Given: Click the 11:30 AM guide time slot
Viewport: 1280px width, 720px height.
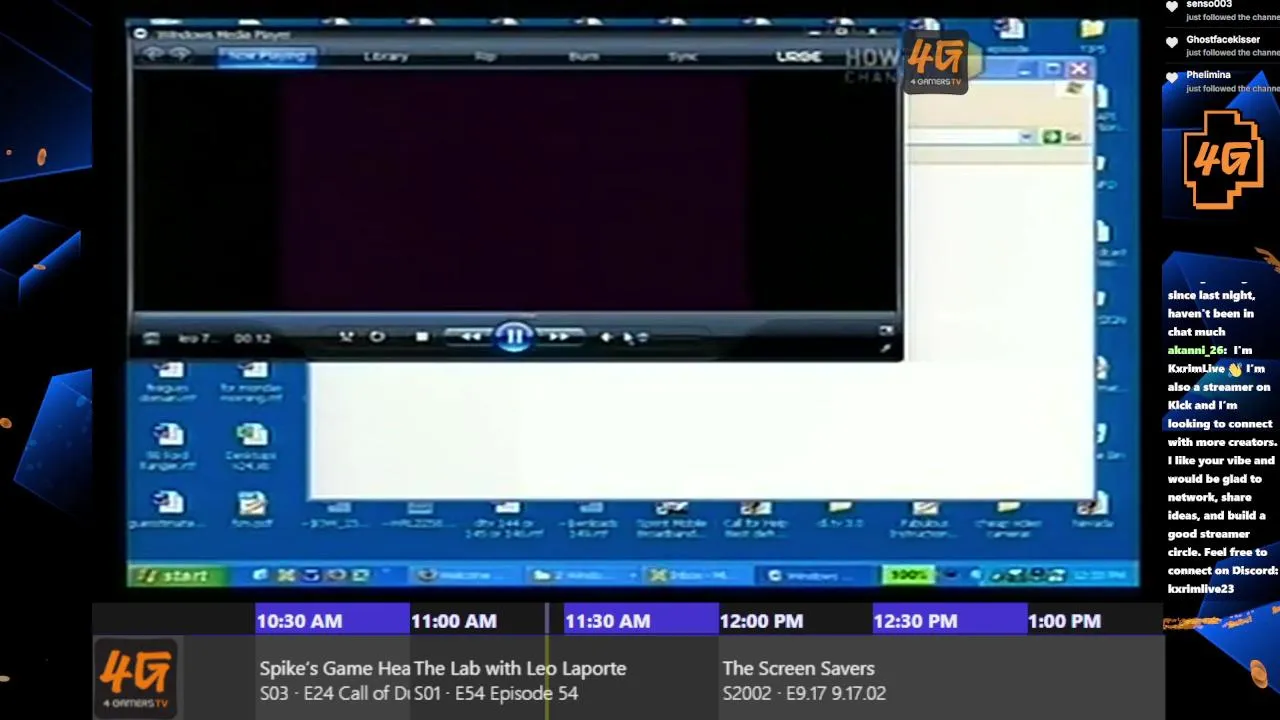Looking at the screenshot, I should (x=641, y=621).
